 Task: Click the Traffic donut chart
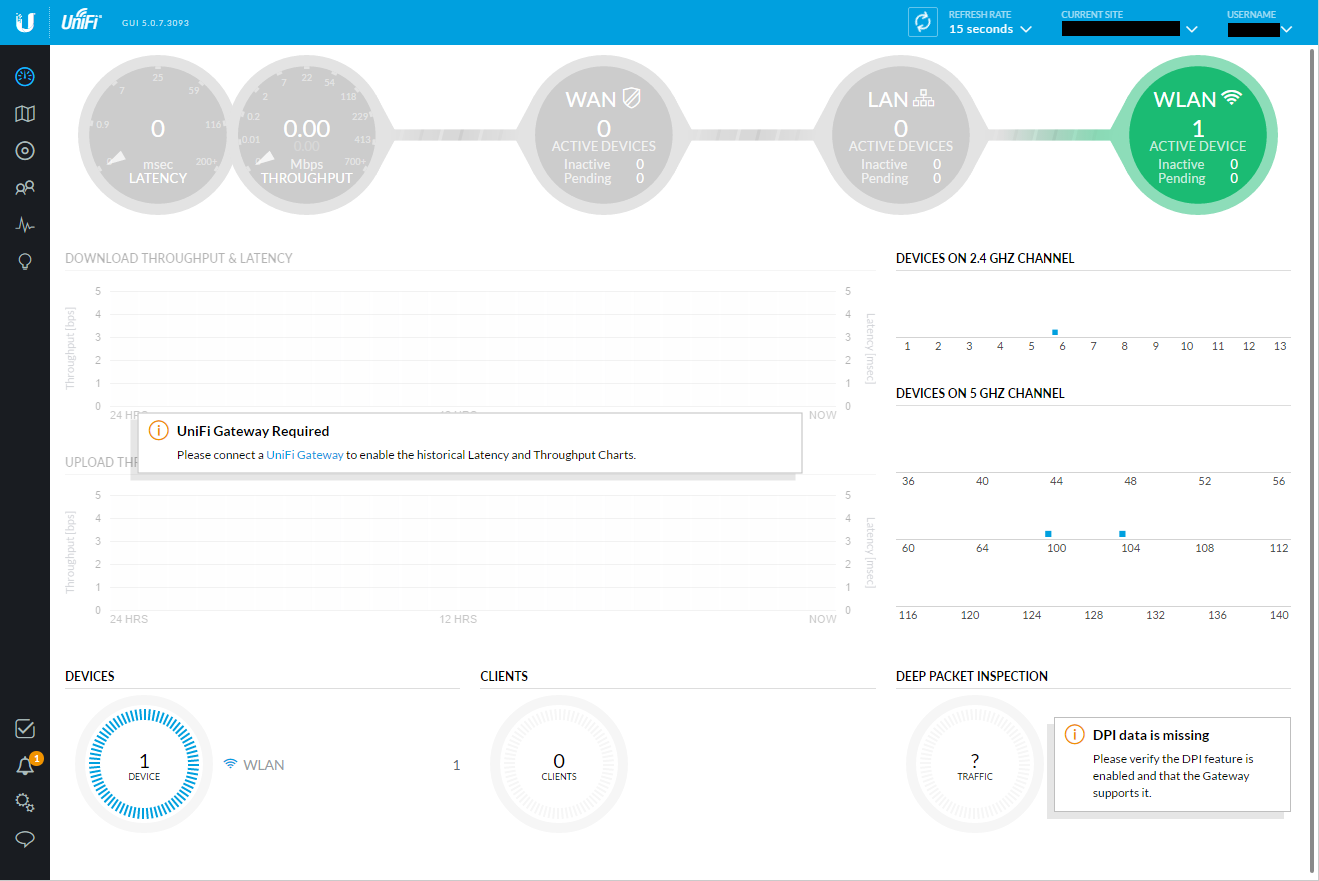(x=975, y=765)
